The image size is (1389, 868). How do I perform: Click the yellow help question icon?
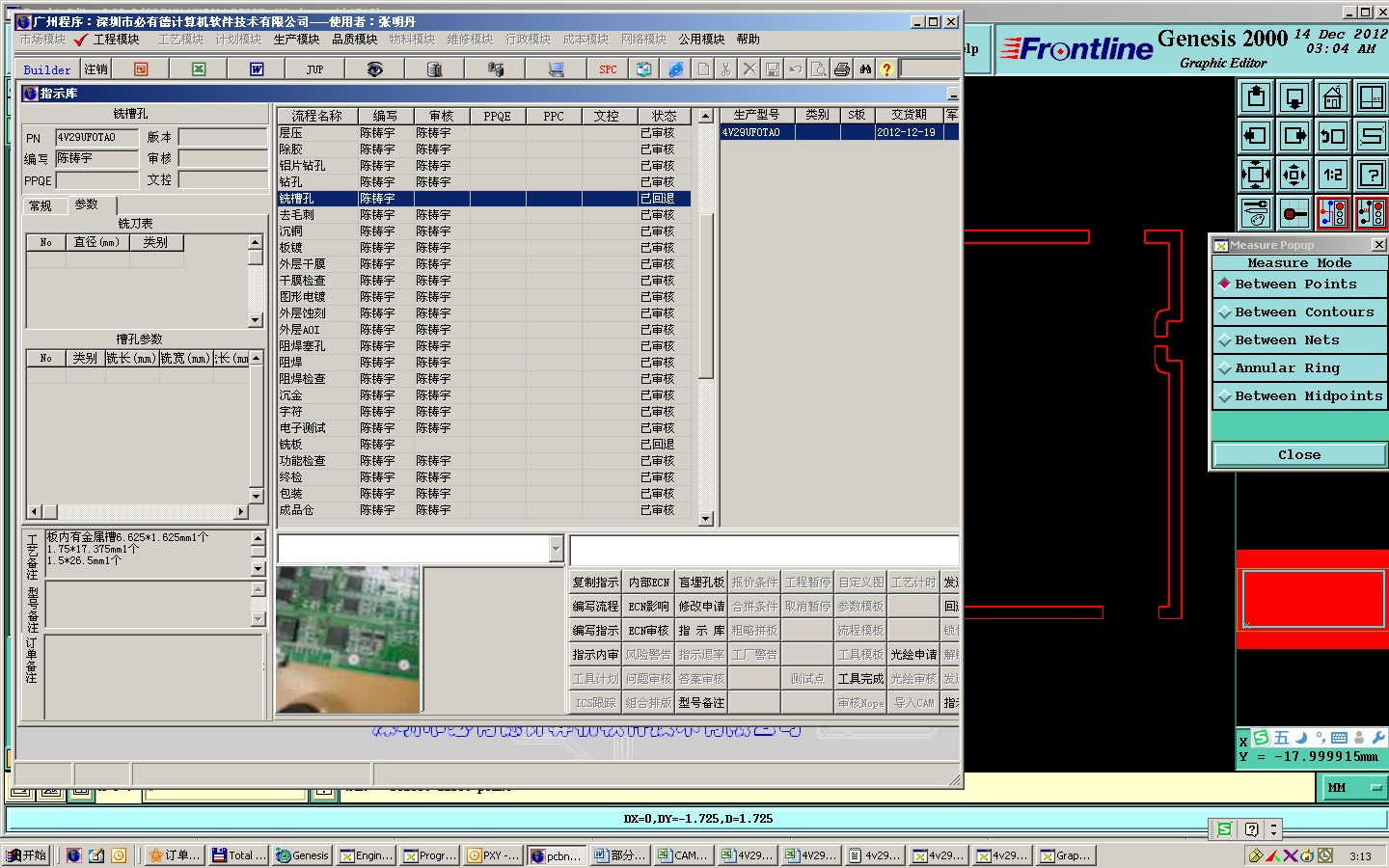(886, 69)
